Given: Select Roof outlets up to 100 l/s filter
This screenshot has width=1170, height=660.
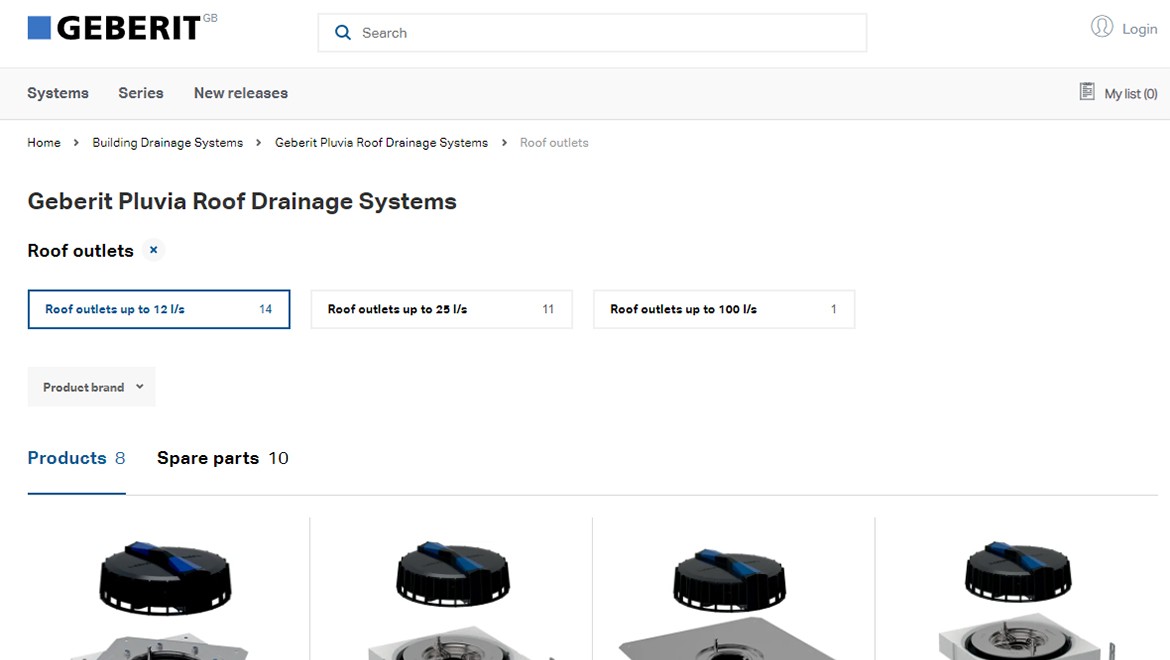Looking at the screenshot, I should [724, 309].
